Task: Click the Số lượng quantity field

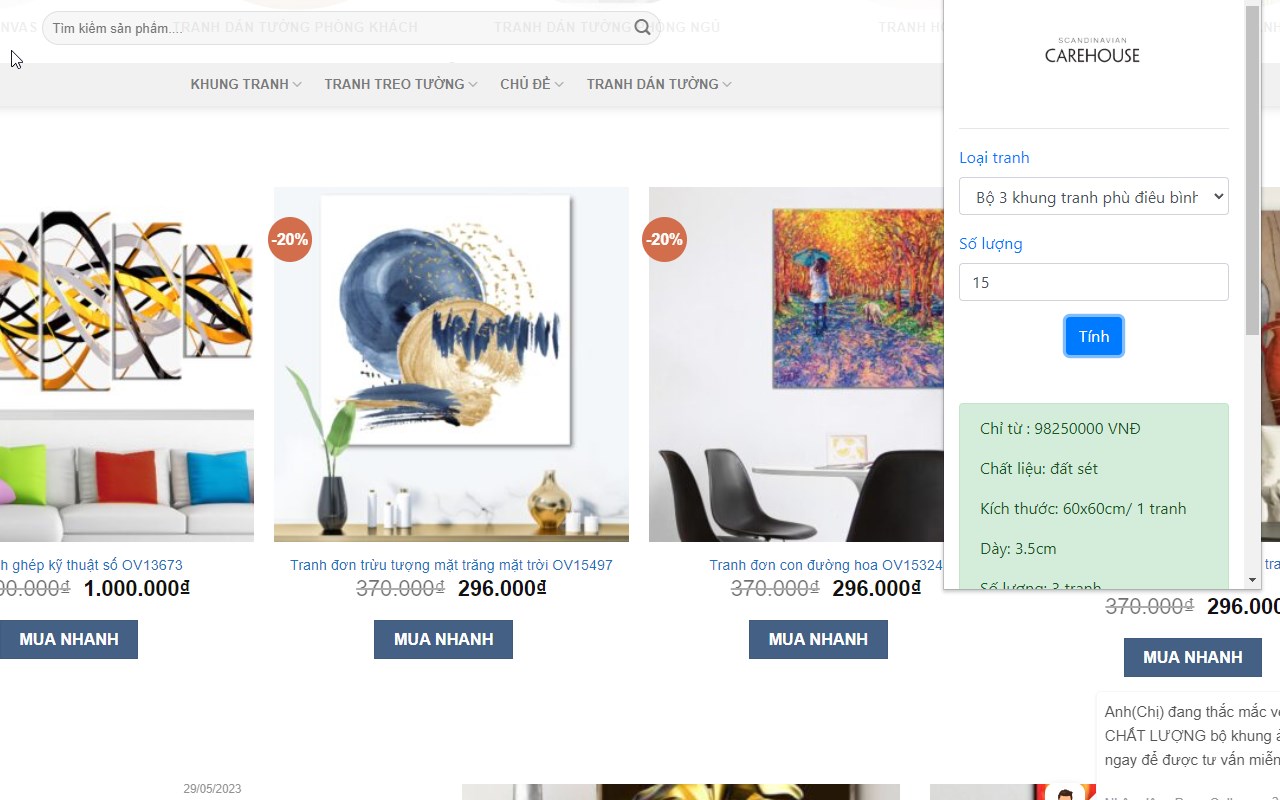Action: point(1093,282)
